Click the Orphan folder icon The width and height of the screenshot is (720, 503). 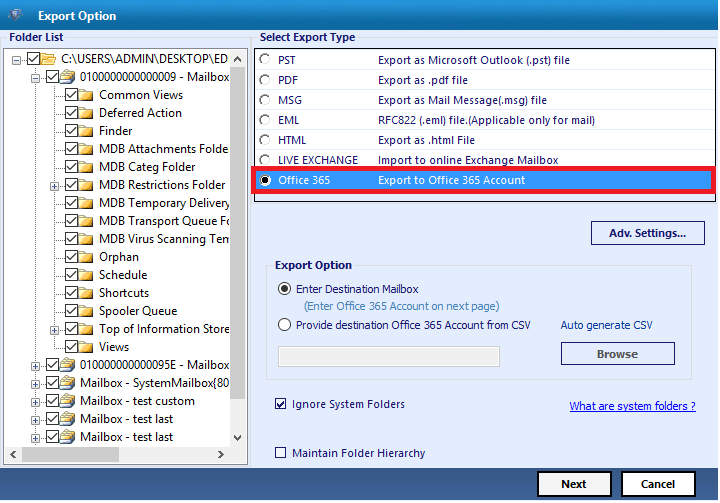[x=85, y=257]
